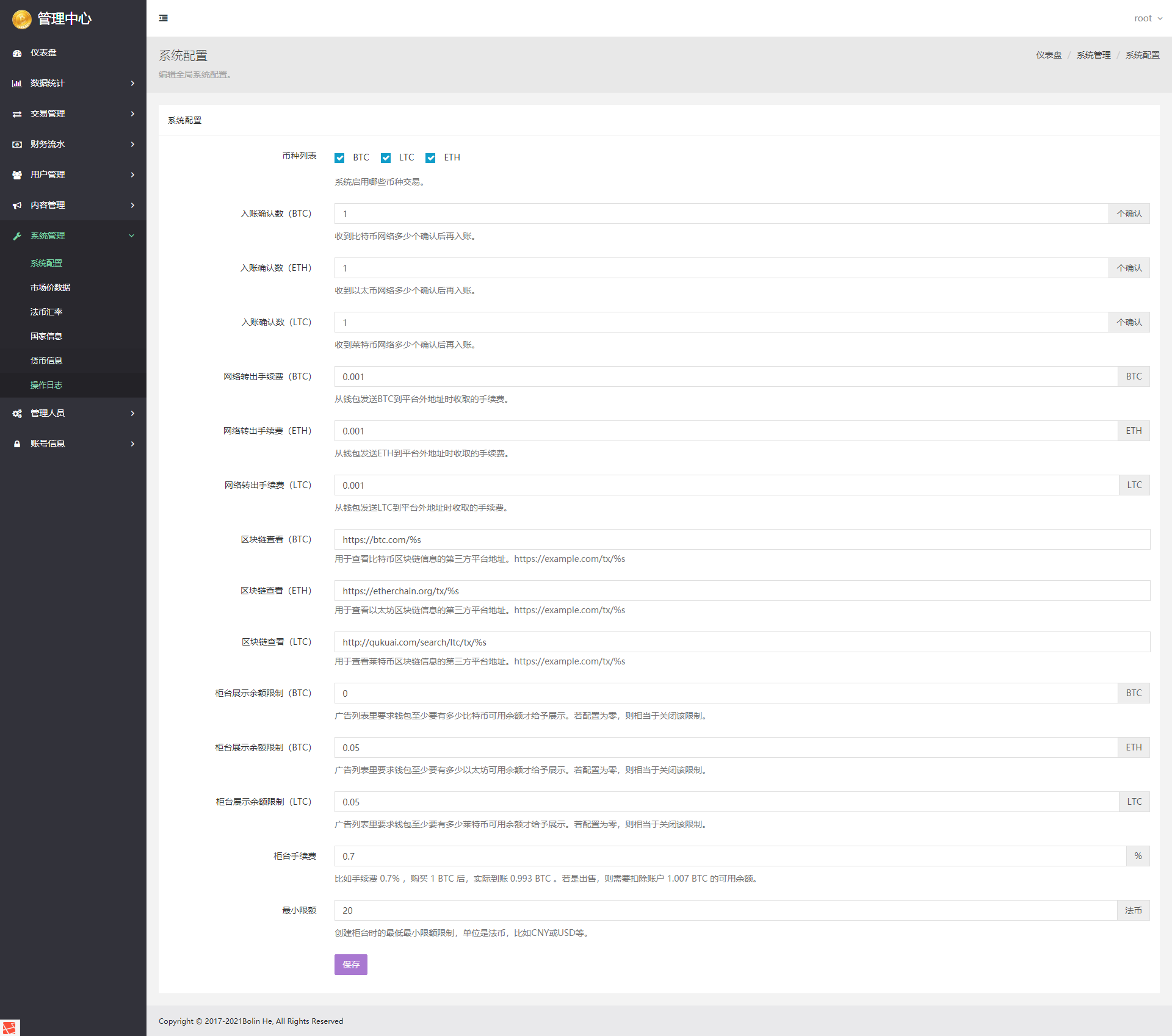Click the lock icon for 账号信息
Screen dimensions: 1172x1036
click(17, 444)
